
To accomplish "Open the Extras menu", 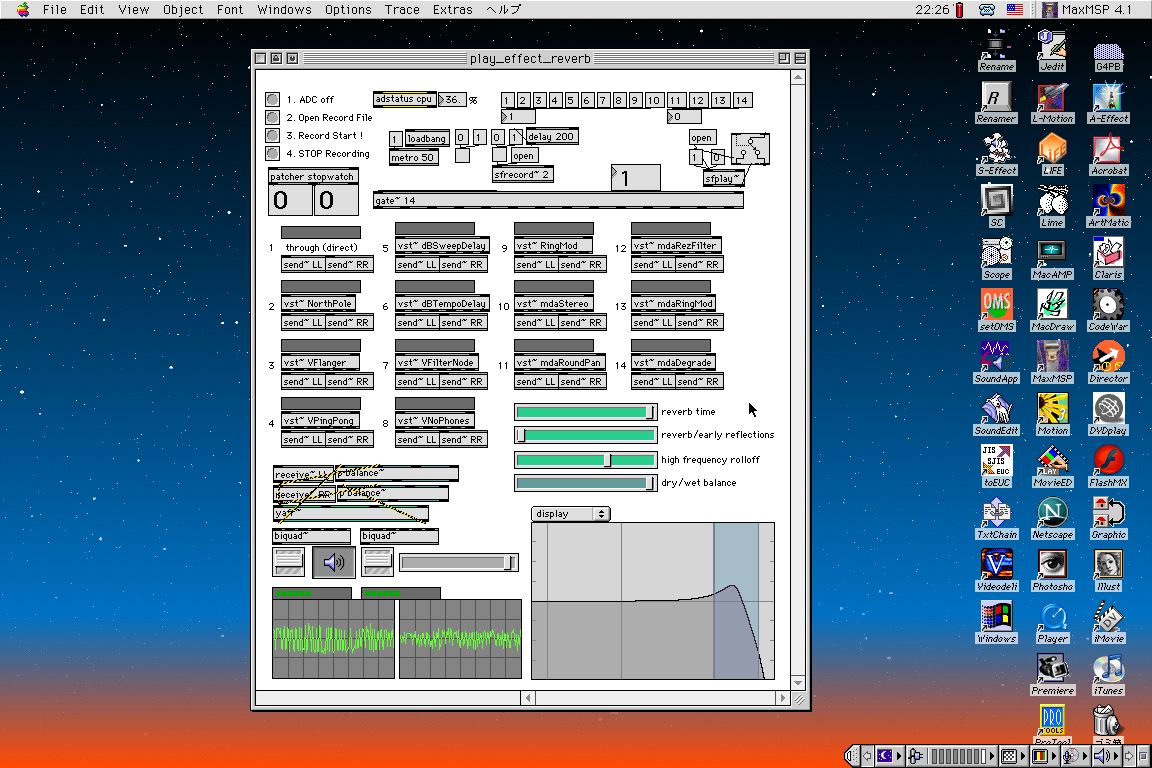I will point(452,9).
